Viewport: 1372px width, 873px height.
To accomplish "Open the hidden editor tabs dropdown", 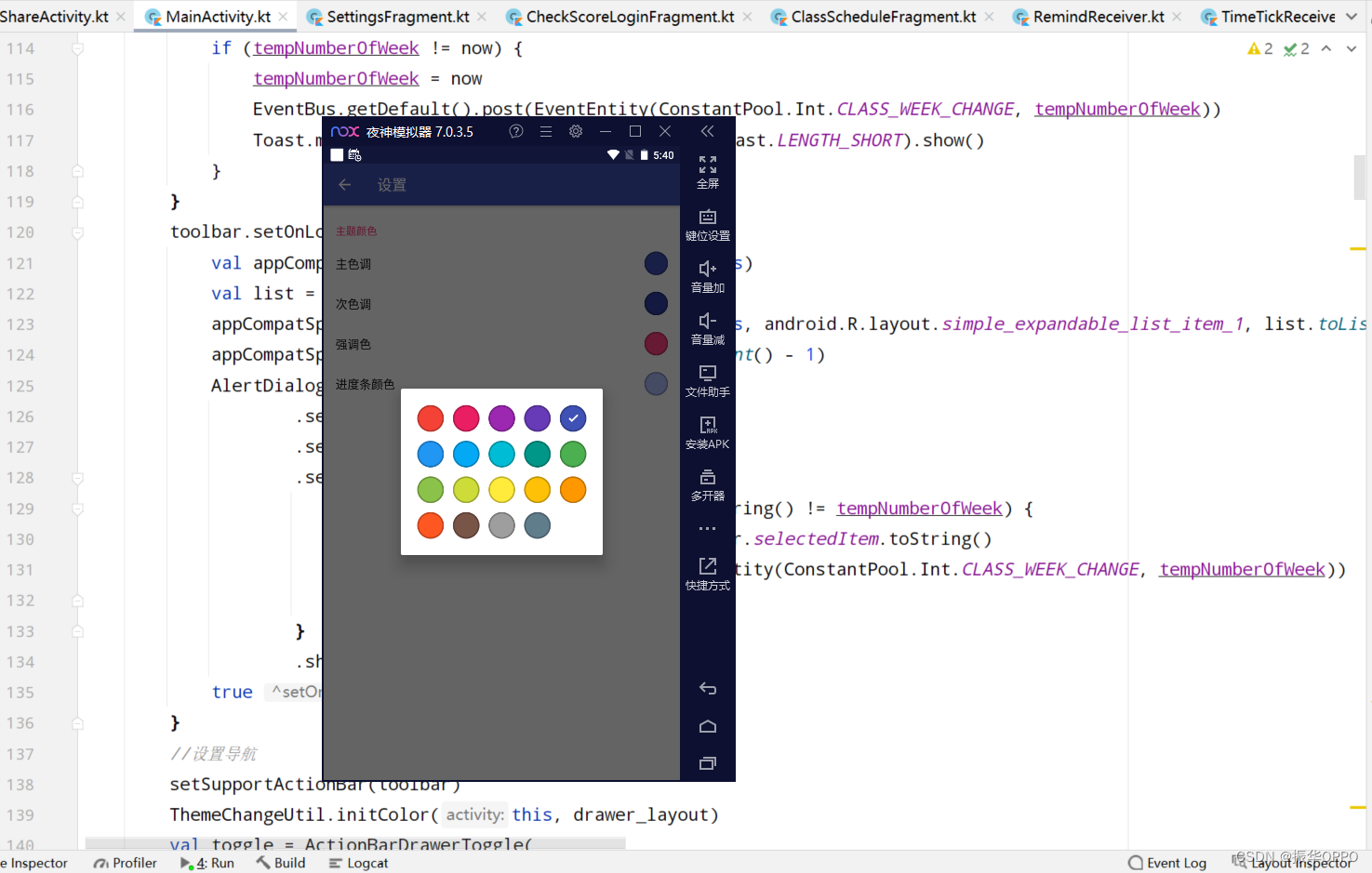I will click(x=1352, y=17).
